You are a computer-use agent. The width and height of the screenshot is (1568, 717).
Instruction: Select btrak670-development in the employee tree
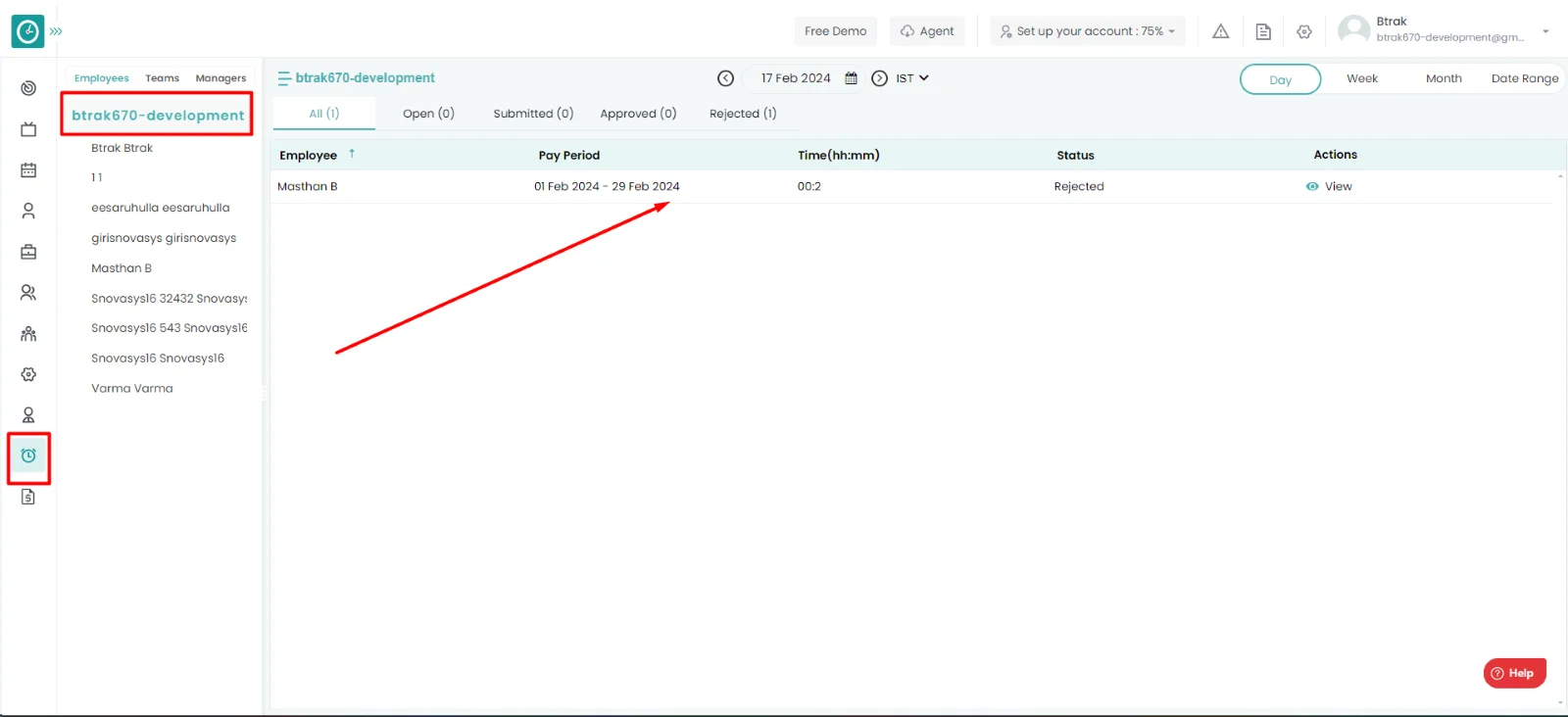(158, 115)
